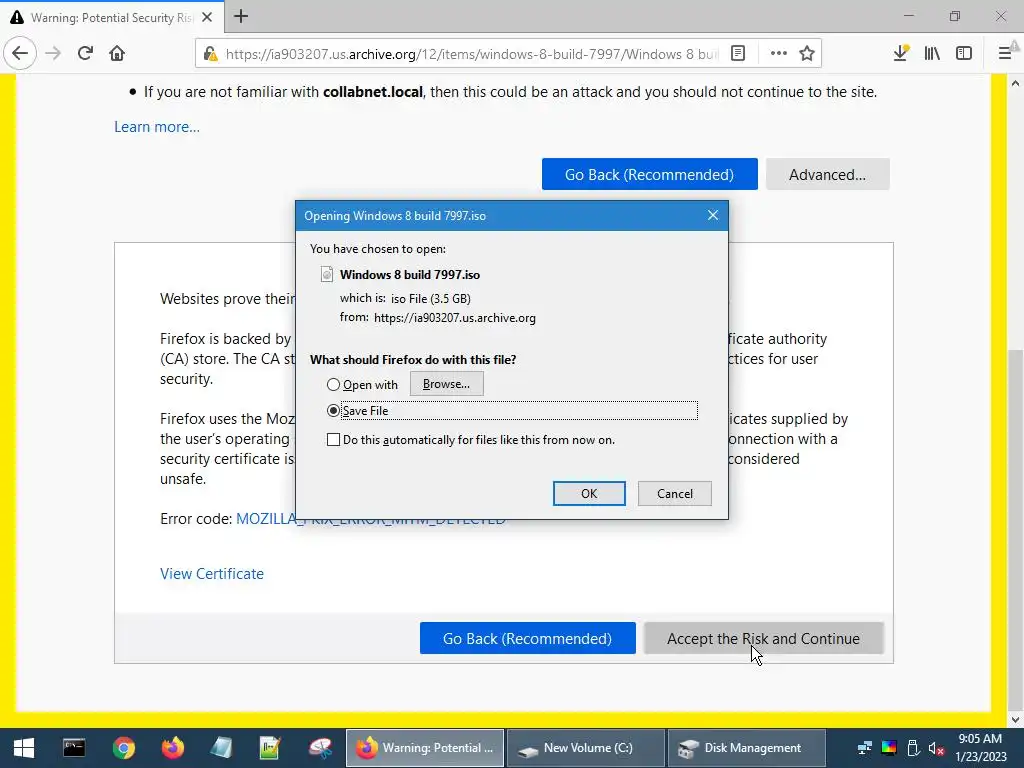This screenshot has width=1024, height=768.
Task: Click scrollbar up arrow
Action: click(x=1015, y=83)
